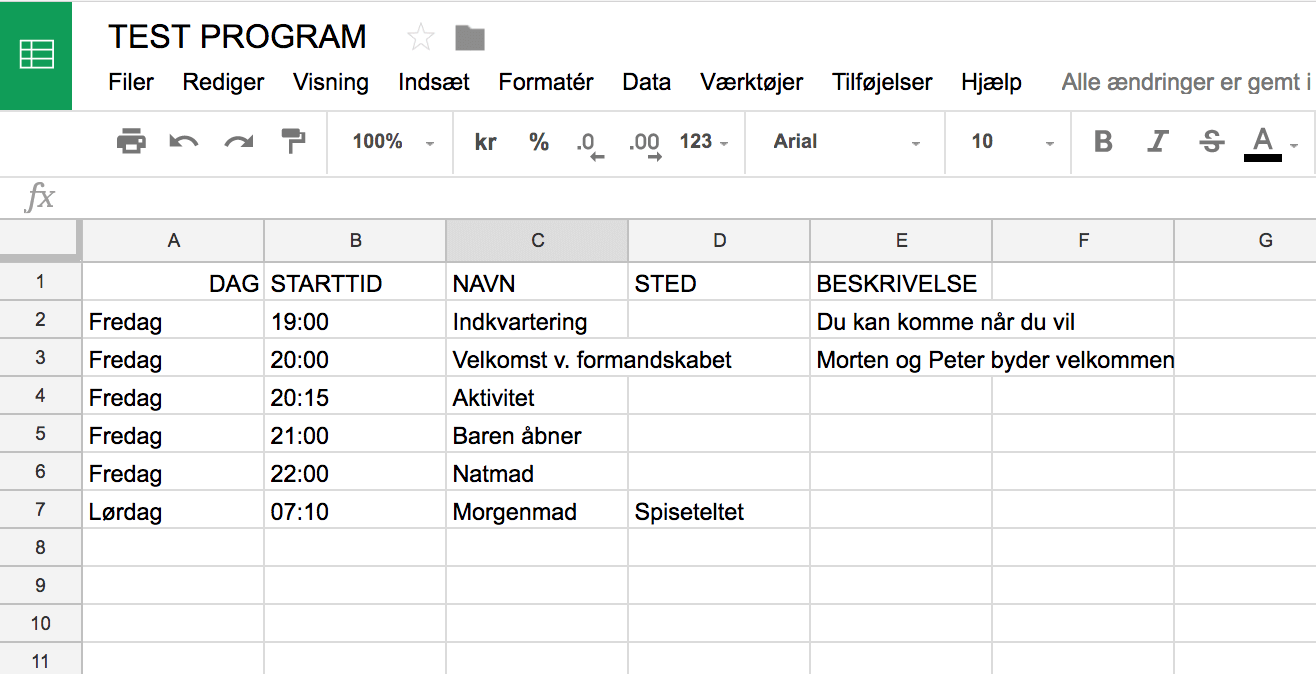Expand the Arial font dropdown
1316x674 pixels.
[846, 142]
